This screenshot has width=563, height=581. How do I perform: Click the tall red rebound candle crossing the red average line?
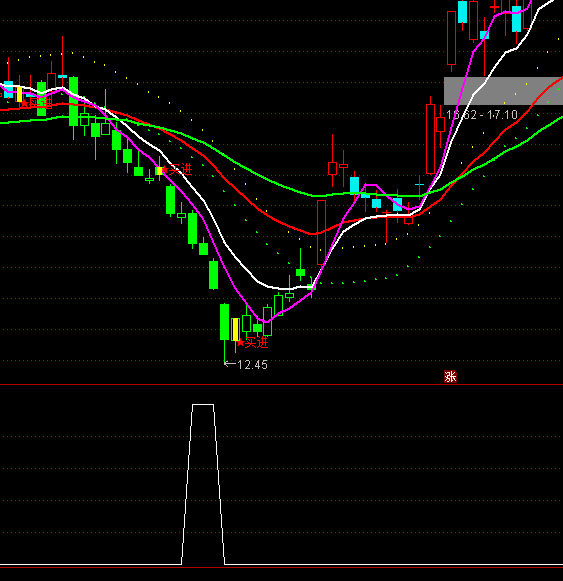pyautogui.click(x=321, y=232)
